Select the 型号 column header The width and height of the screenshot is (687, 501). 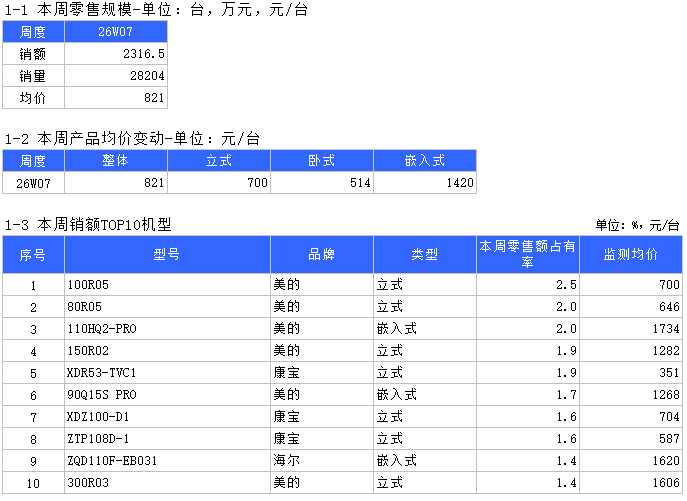(x=167, y=255)
